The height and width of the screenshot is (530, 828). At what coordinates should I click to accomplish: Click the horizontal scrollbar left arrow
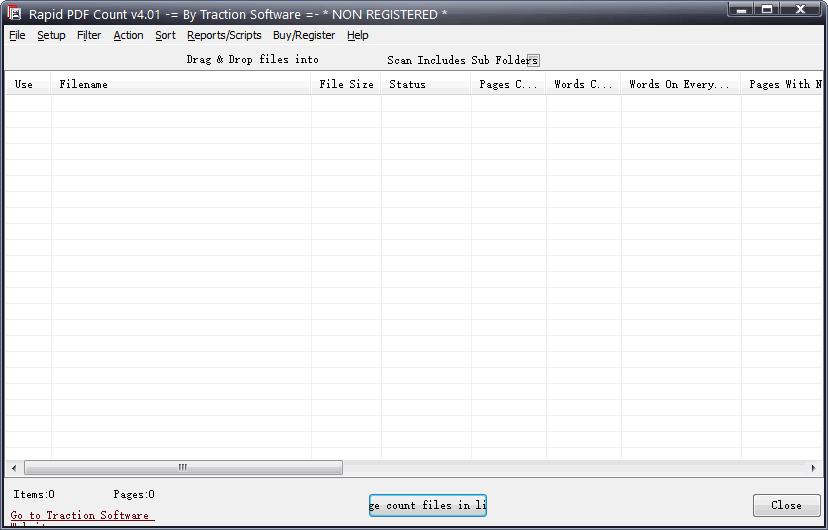click(14, 468)
